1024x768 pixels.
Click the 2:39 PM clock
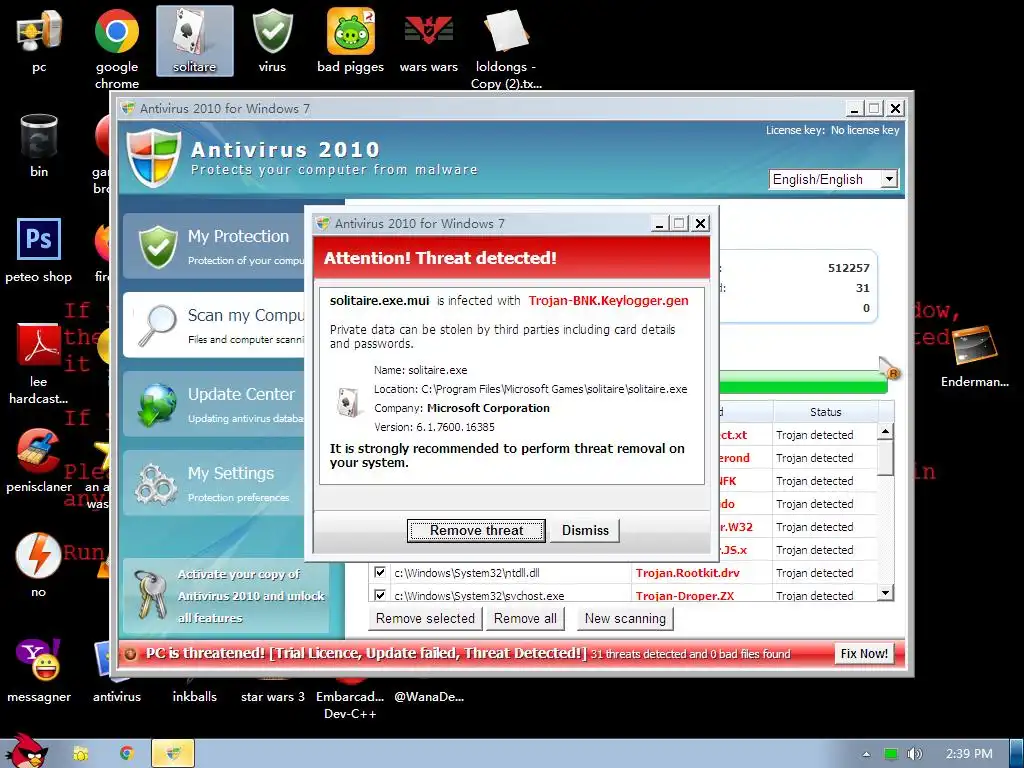tap(968, 754)
